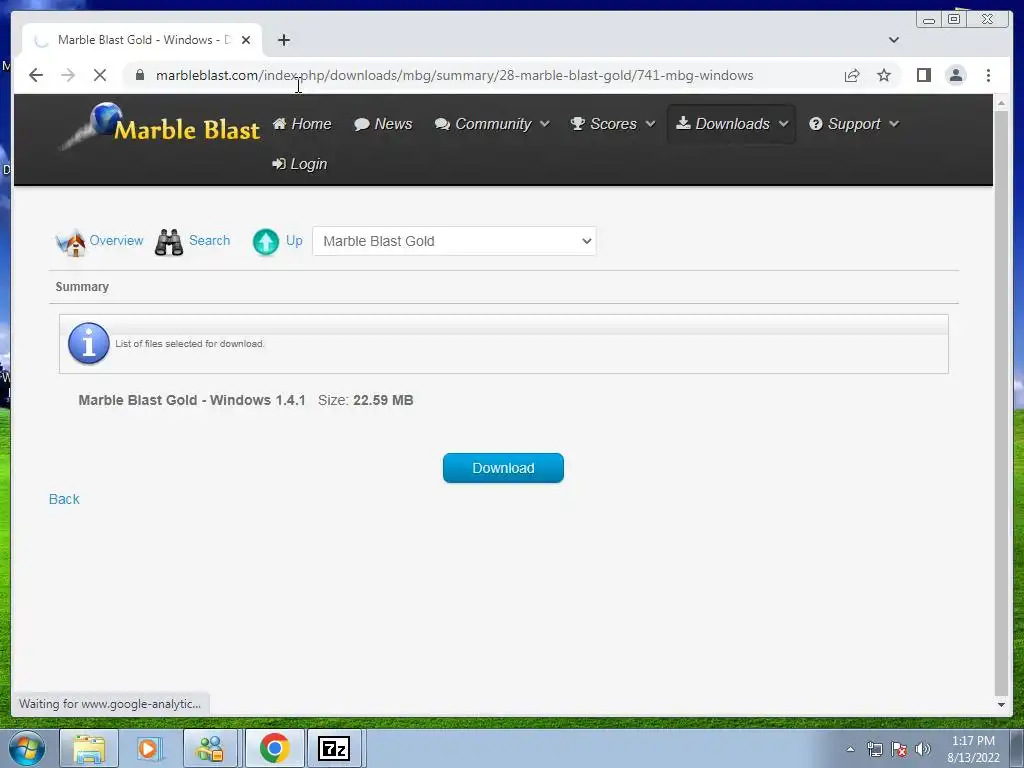Screen dimensions: 1024x768
Task: Open the Overview link
Action: pyautogui.click(x=116, y=240)
